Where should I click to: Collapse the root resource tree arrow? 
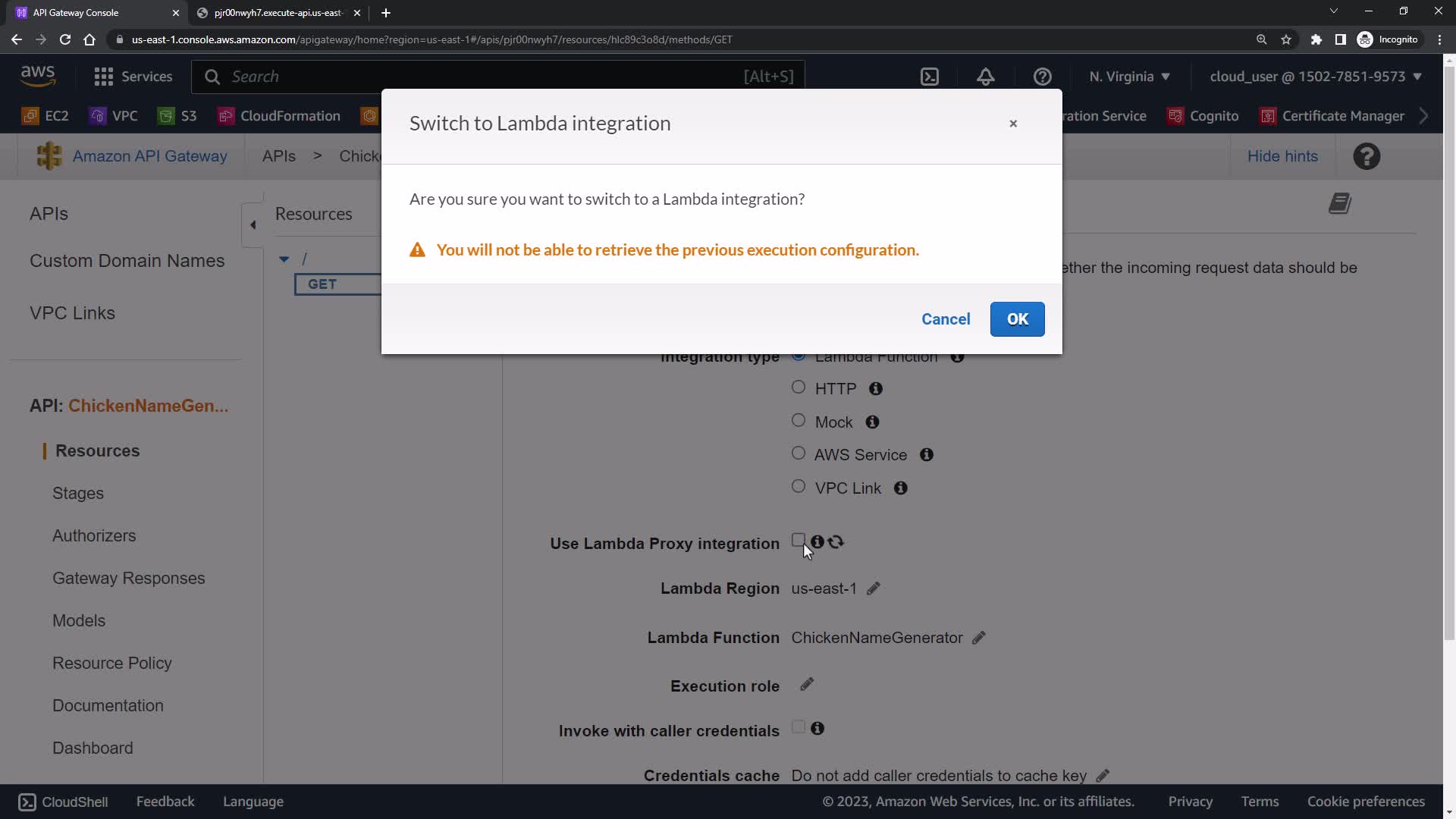(x=284, y=259)
